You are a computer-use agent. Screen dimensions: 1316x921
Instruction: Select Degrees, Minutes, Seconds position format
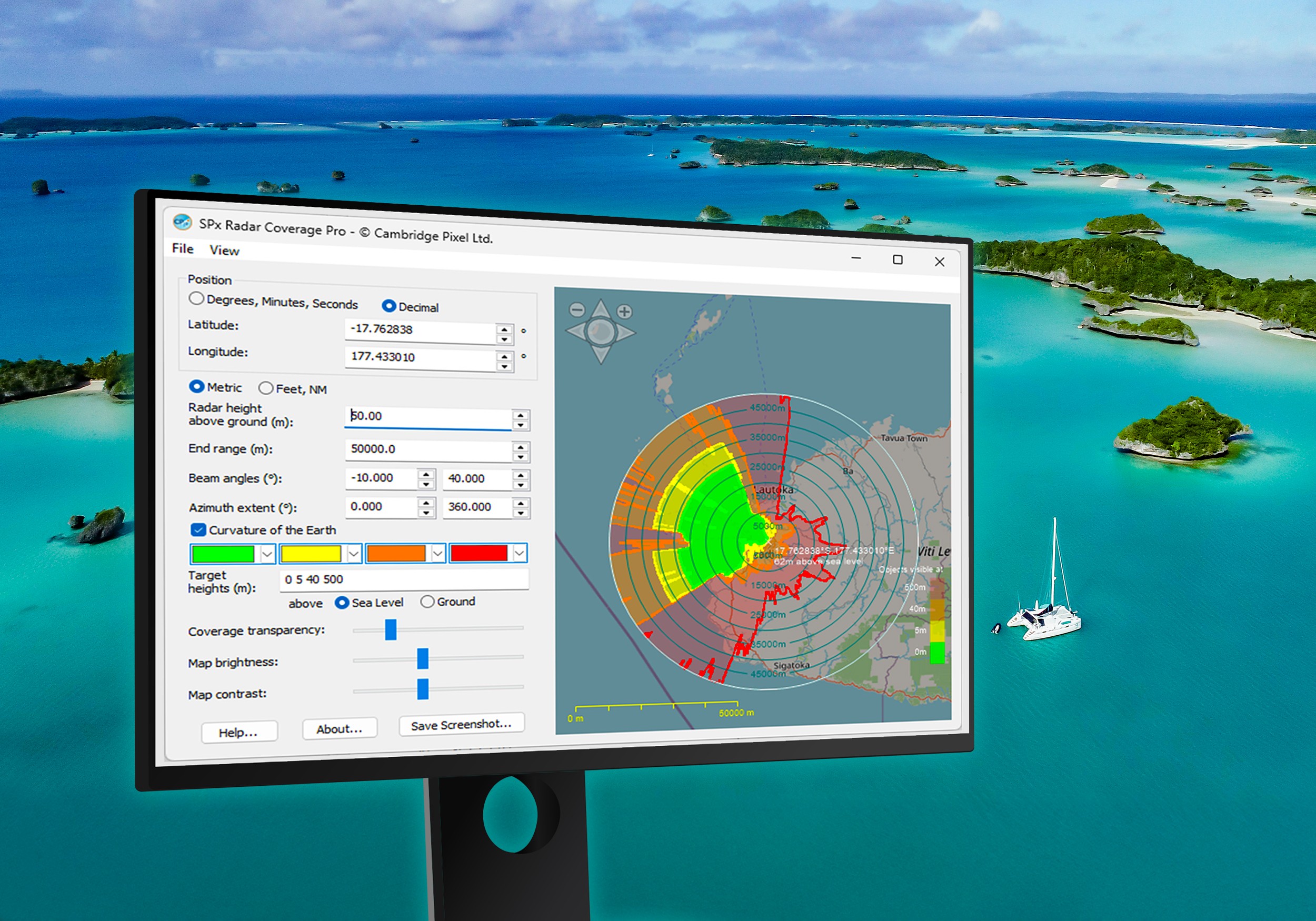tap(196, 298)
